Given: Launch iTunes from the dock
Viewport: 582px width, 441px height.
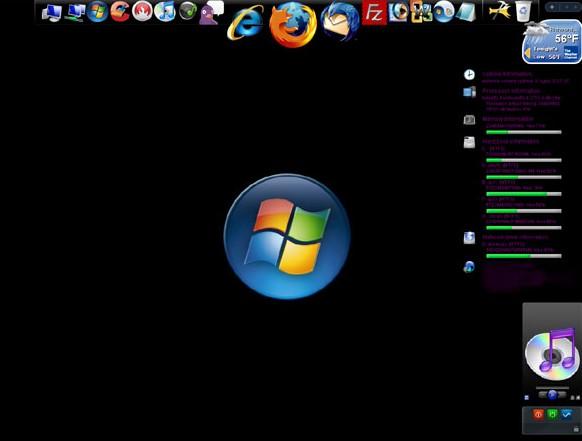Looking at the screenshot, I should (165, 11).
